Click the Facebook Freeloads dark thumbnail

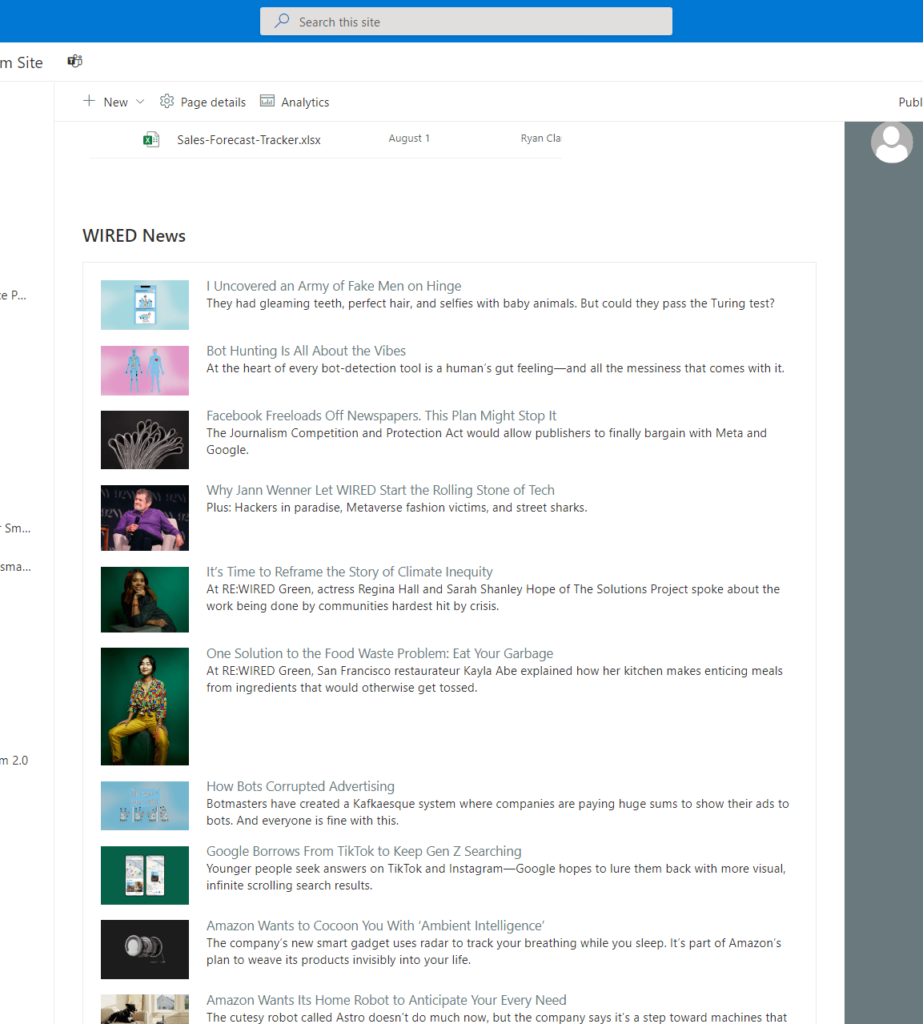point(145,440)
